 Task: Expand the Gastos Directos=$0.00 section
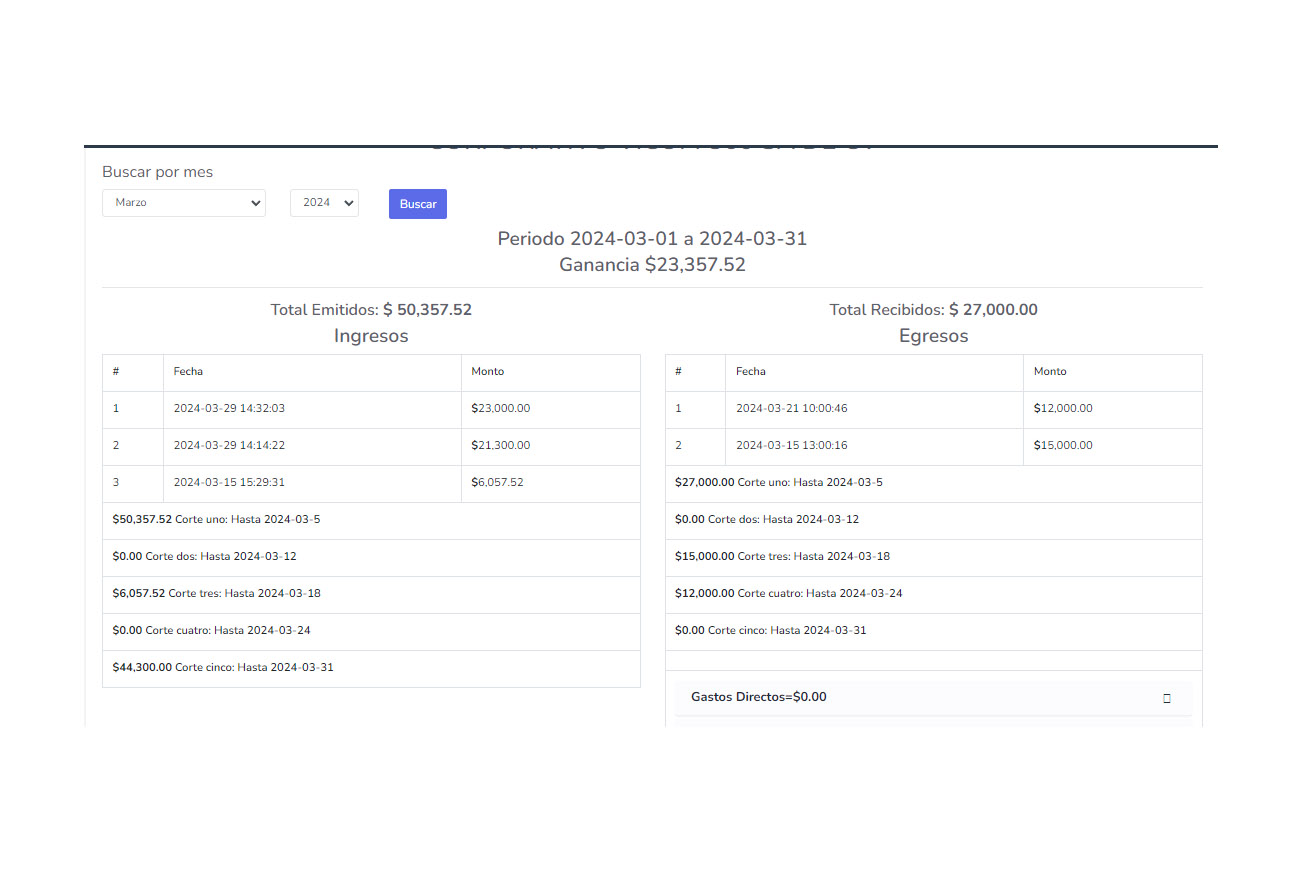tap(759, 697)
